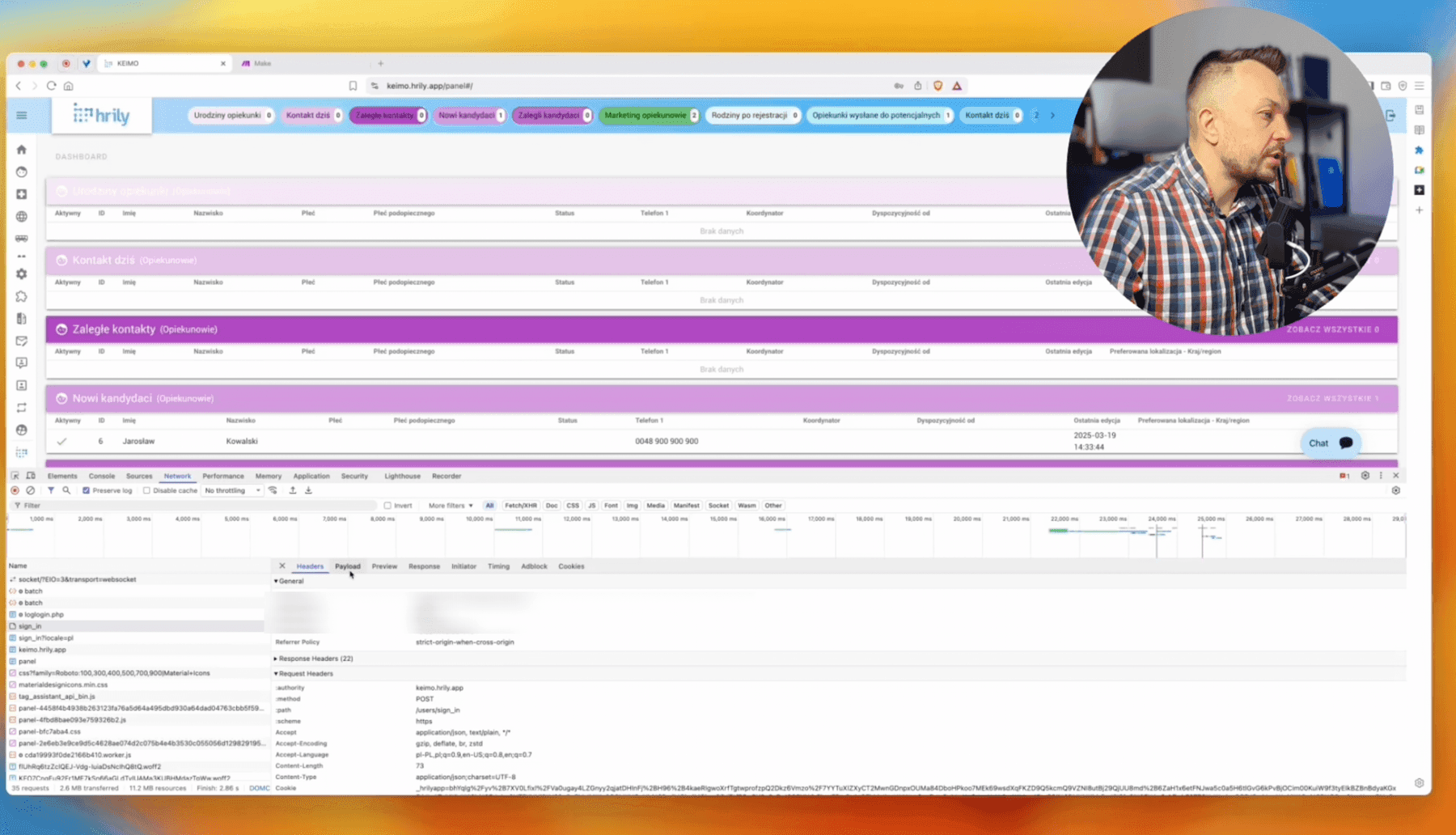Click the Nowi kandydaci filter chip

point(471,116)
